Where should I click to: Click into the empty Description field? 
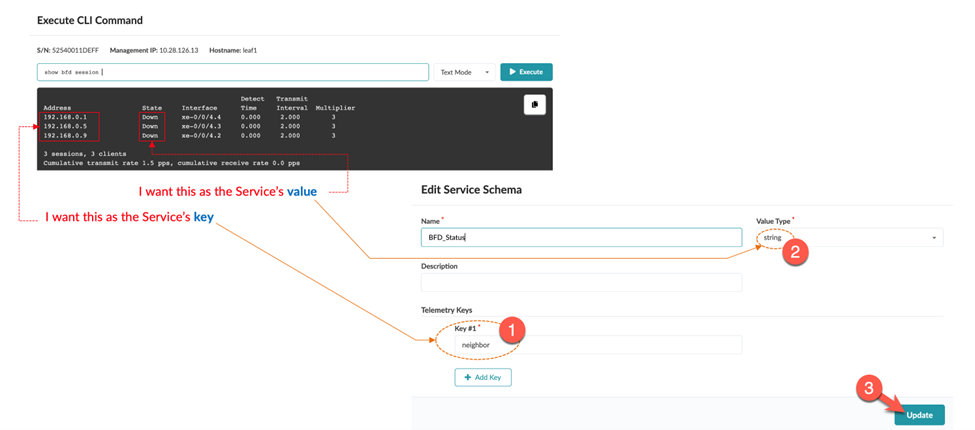coord(581,283)
